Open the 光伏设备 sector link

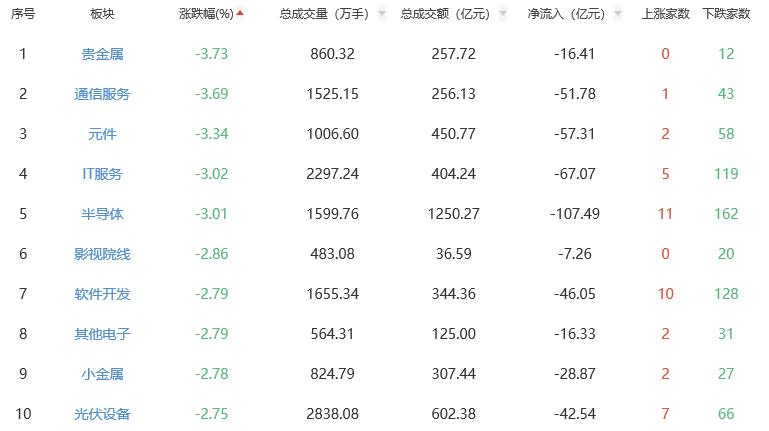coord(102,414)
